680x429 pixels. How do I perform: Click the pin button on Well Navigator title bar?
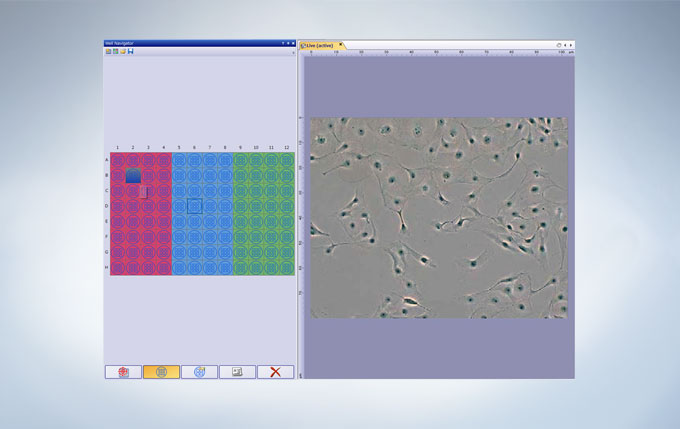tap(286, 43)
